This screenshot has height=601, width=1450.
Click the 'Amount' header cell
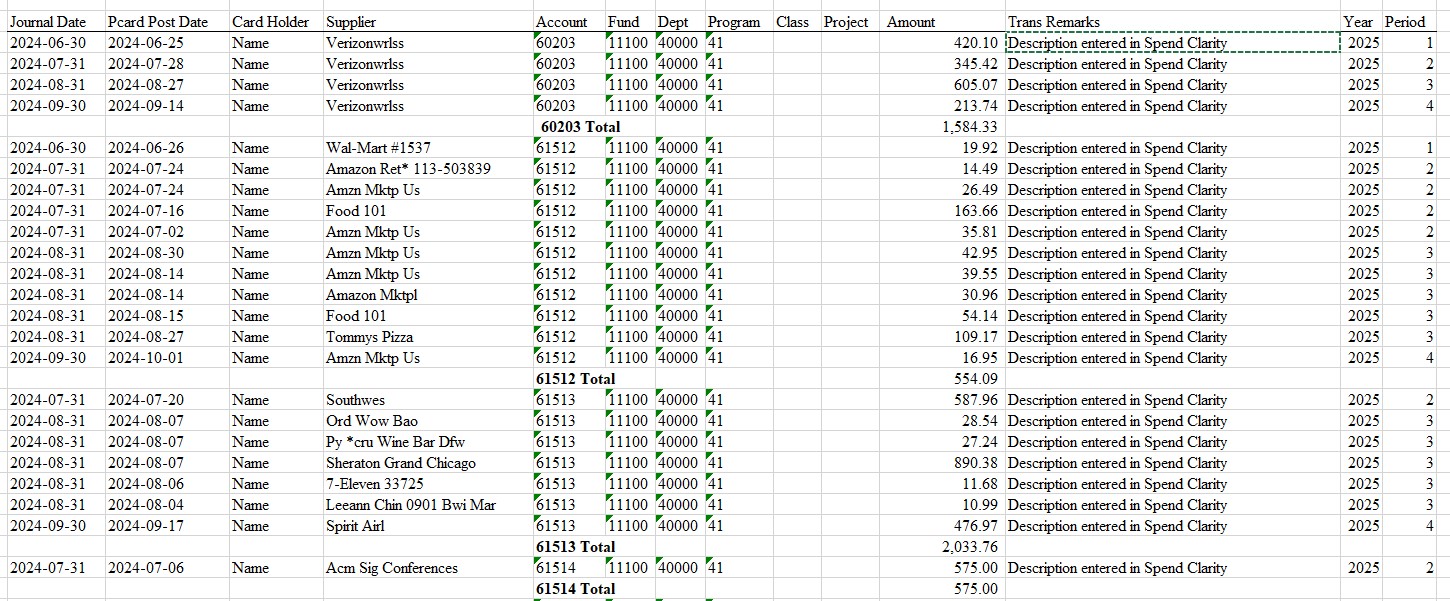[x=944, y=21]
